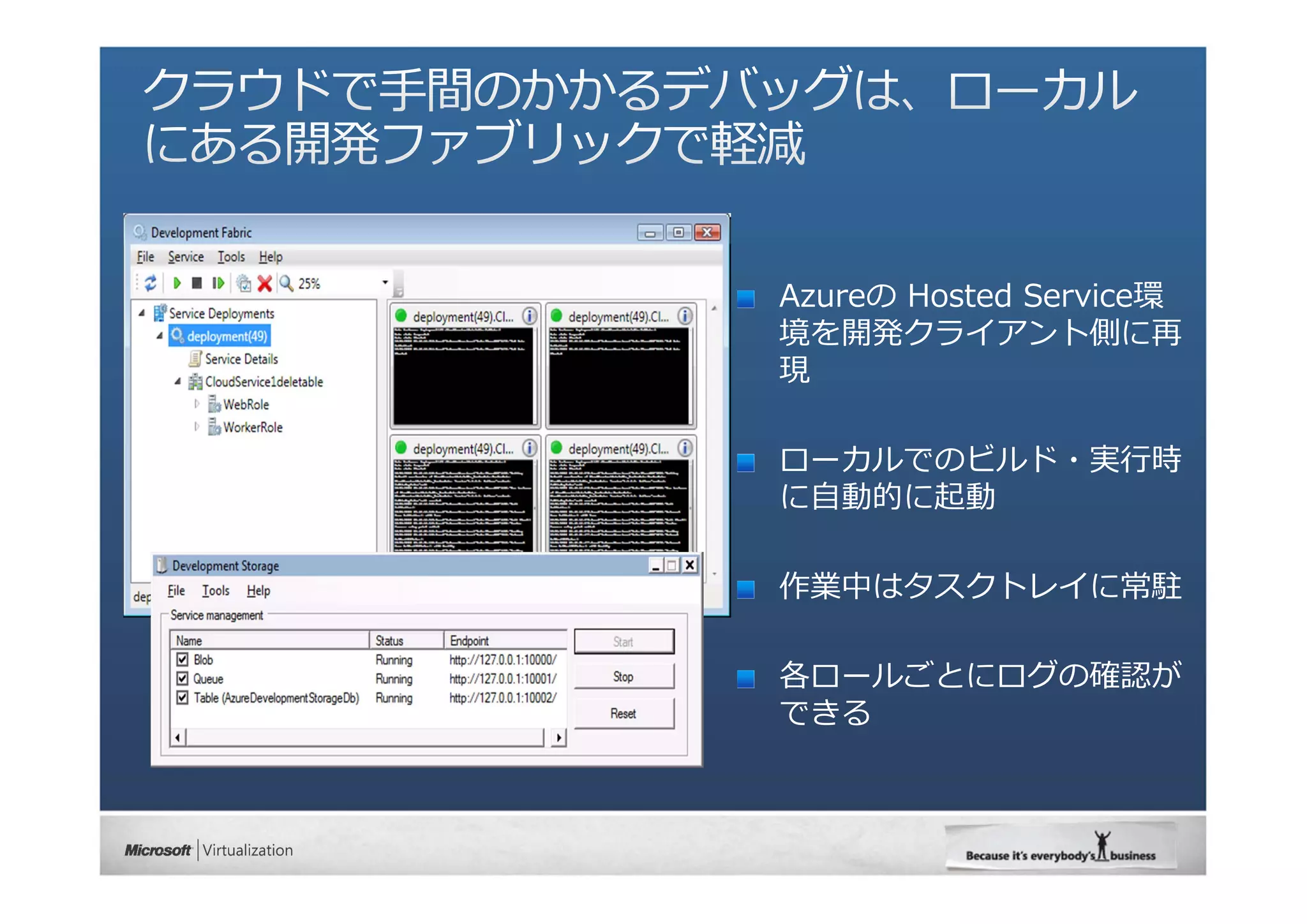Select deployment(49) in the tree
This screenshot has height=924, width=1307.
[220, 336]
